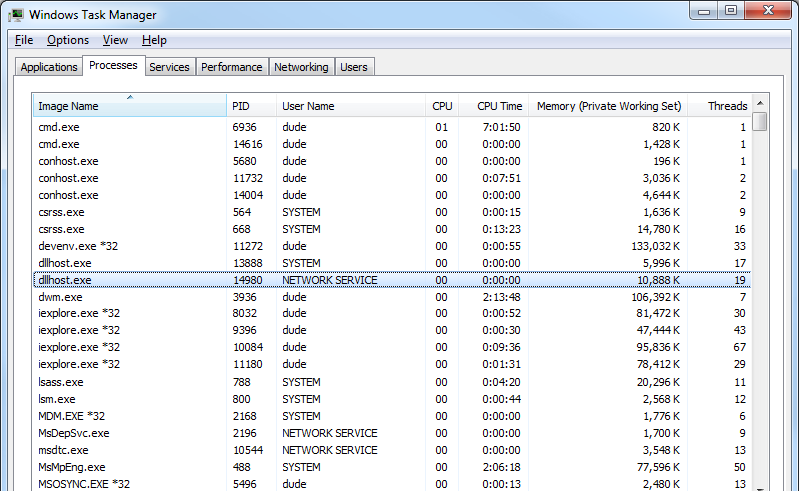This screenshot has width=800, height=491.
Task: Go to the Networking tab
Action: tap(302, 67)
